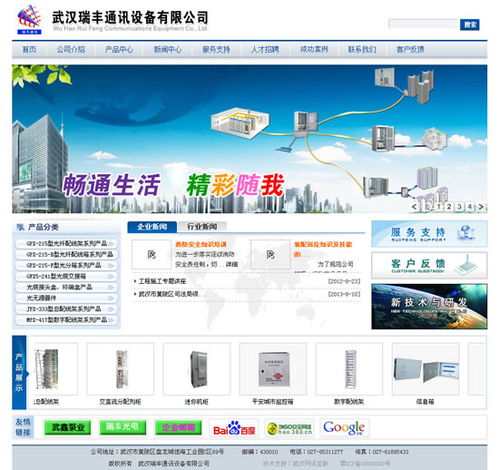Viewport: 499px width, 470px height.
Task: Open GPX-215-B型光纤配线箱系列产品 category
Action: [67, 255]
